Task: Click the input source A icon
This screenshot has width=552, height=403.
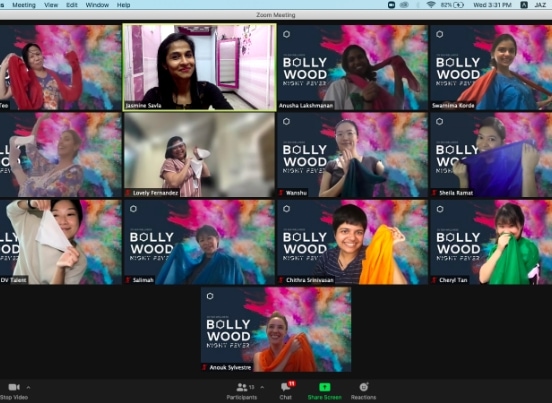Action: (524, 5)
